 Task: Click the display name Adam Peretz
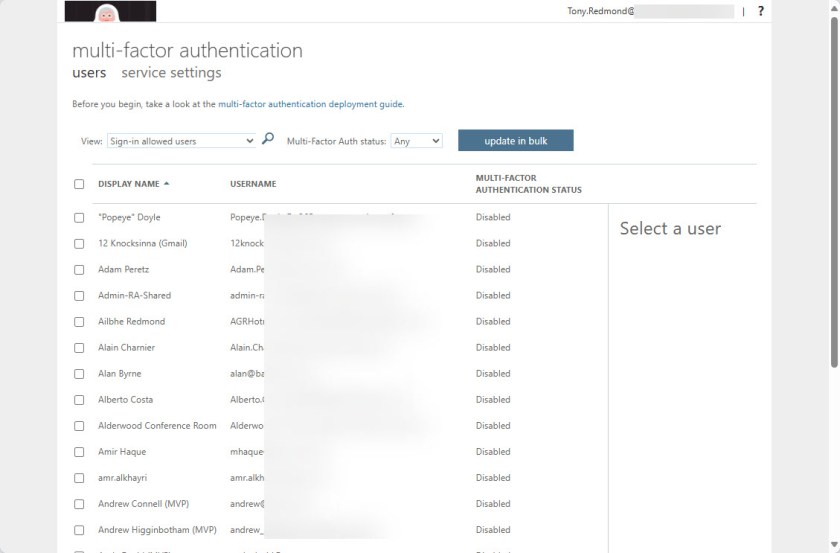[x=123, y=269]
